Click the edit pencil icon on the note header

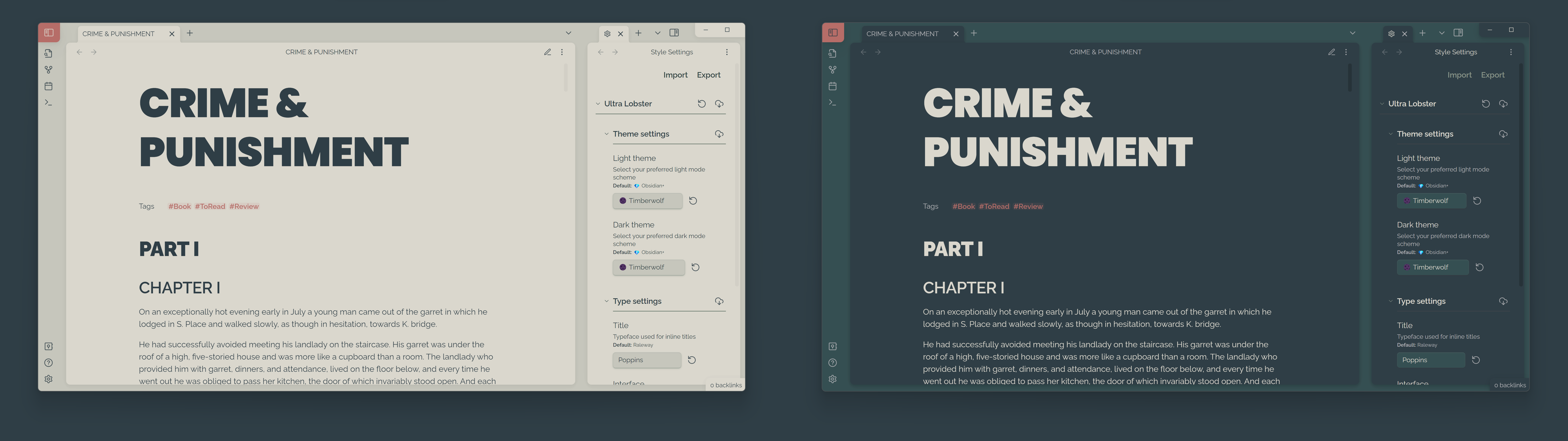point(547,52)
